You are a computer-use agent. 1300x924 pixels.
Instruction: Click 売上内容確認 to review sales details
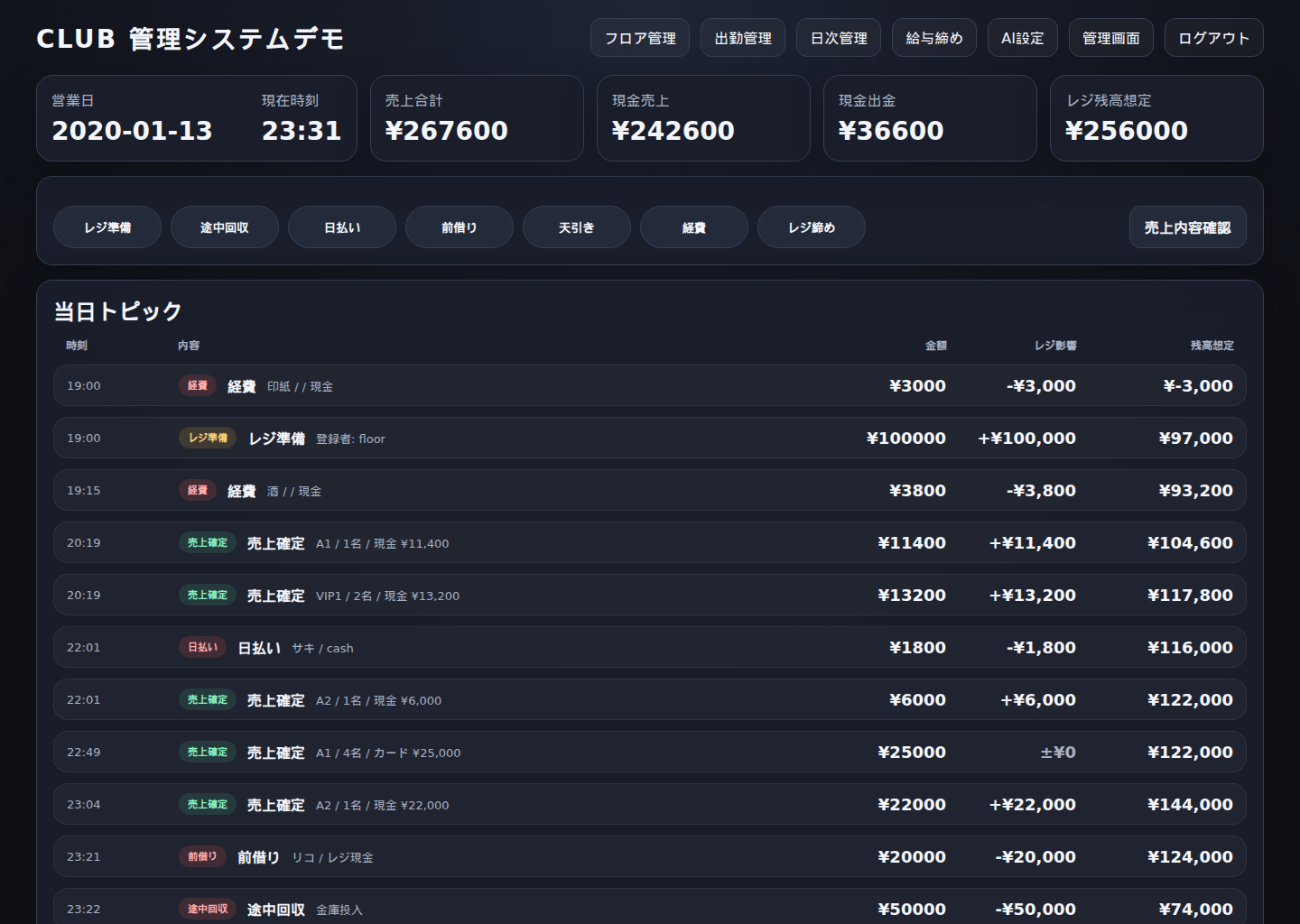1187,227
